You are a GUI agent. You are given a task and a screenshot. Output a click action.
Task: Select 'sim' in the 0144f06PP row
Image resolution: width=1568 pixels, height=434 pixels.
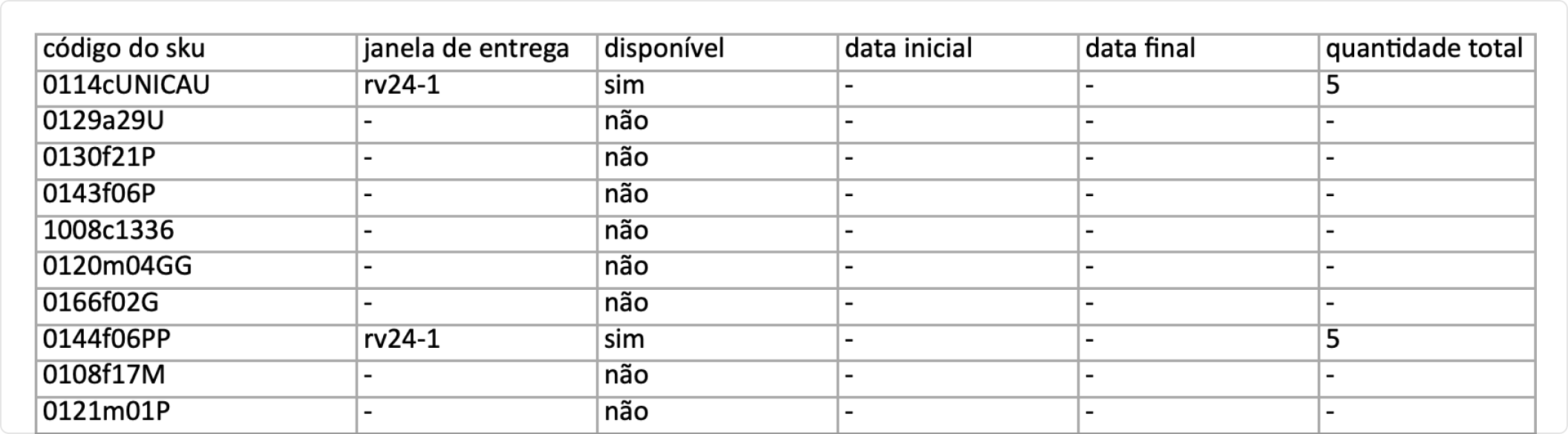(x=624, y=339)
